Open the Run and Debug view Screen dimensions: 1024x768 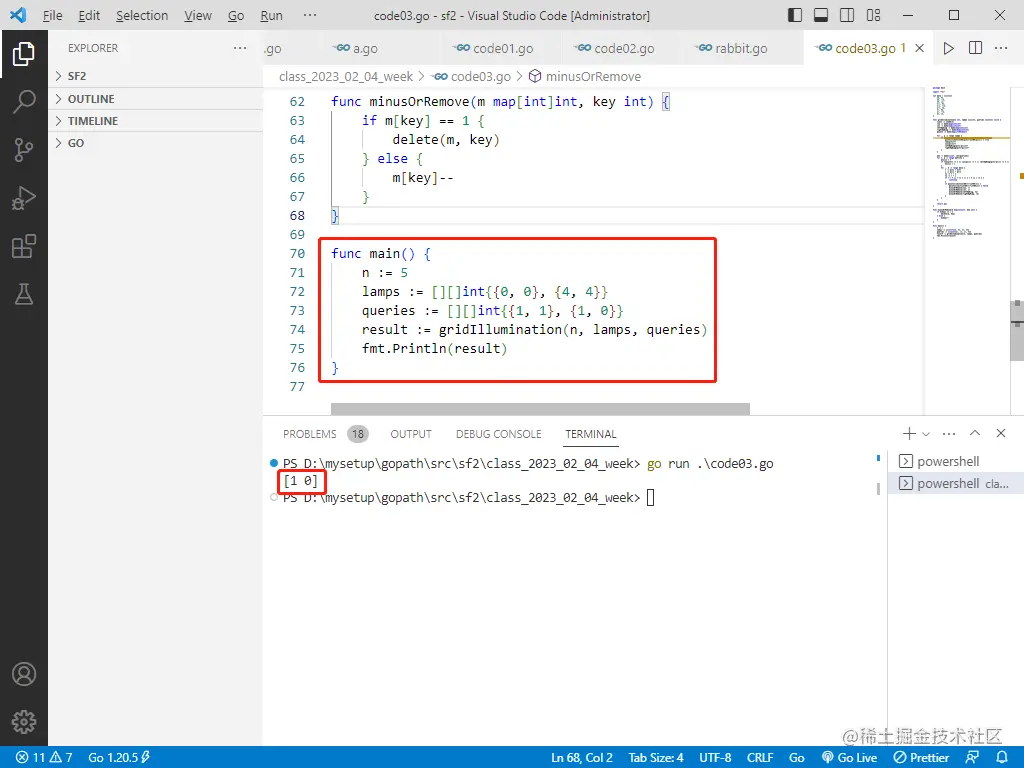pyautogui.click(x=24, y=198)
